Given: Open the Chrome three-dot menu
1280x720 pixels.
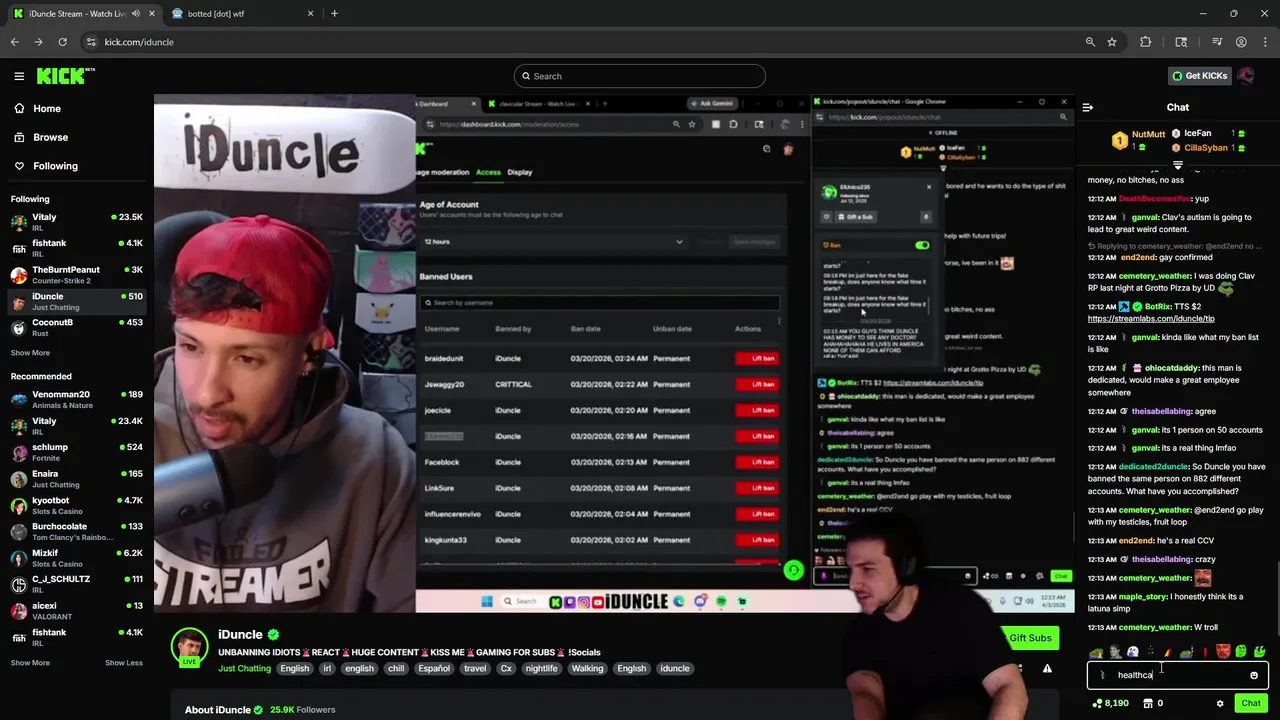Looking at the screenshot, I should pyautogui.click(x=1265, y=42).
